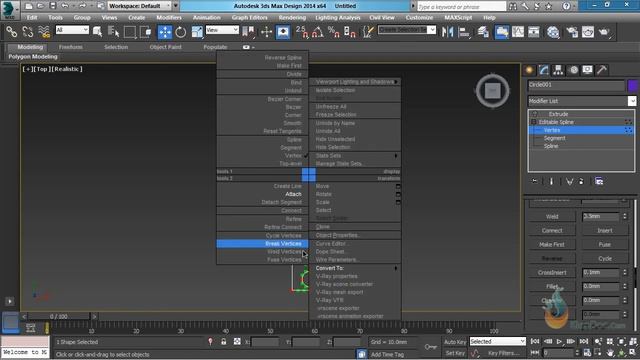Toggle the Absolute Mode Transform Type-In icon
This screenshot has height=360, width=640.
tap(237, 342)
